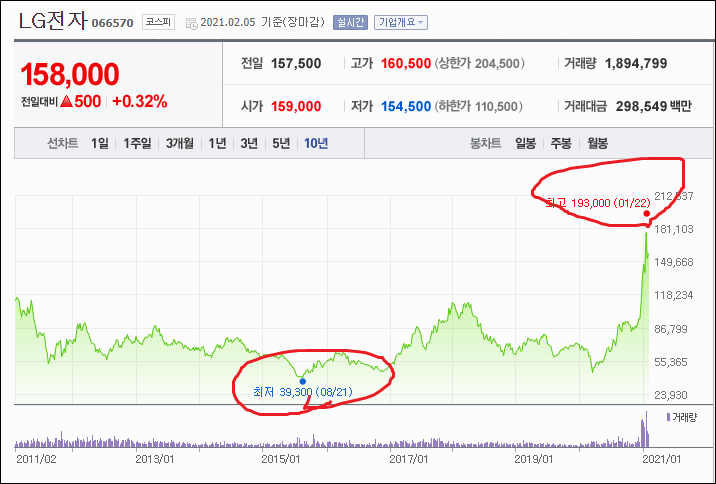Click the clock icon beside the date

[x=192, y=23]
